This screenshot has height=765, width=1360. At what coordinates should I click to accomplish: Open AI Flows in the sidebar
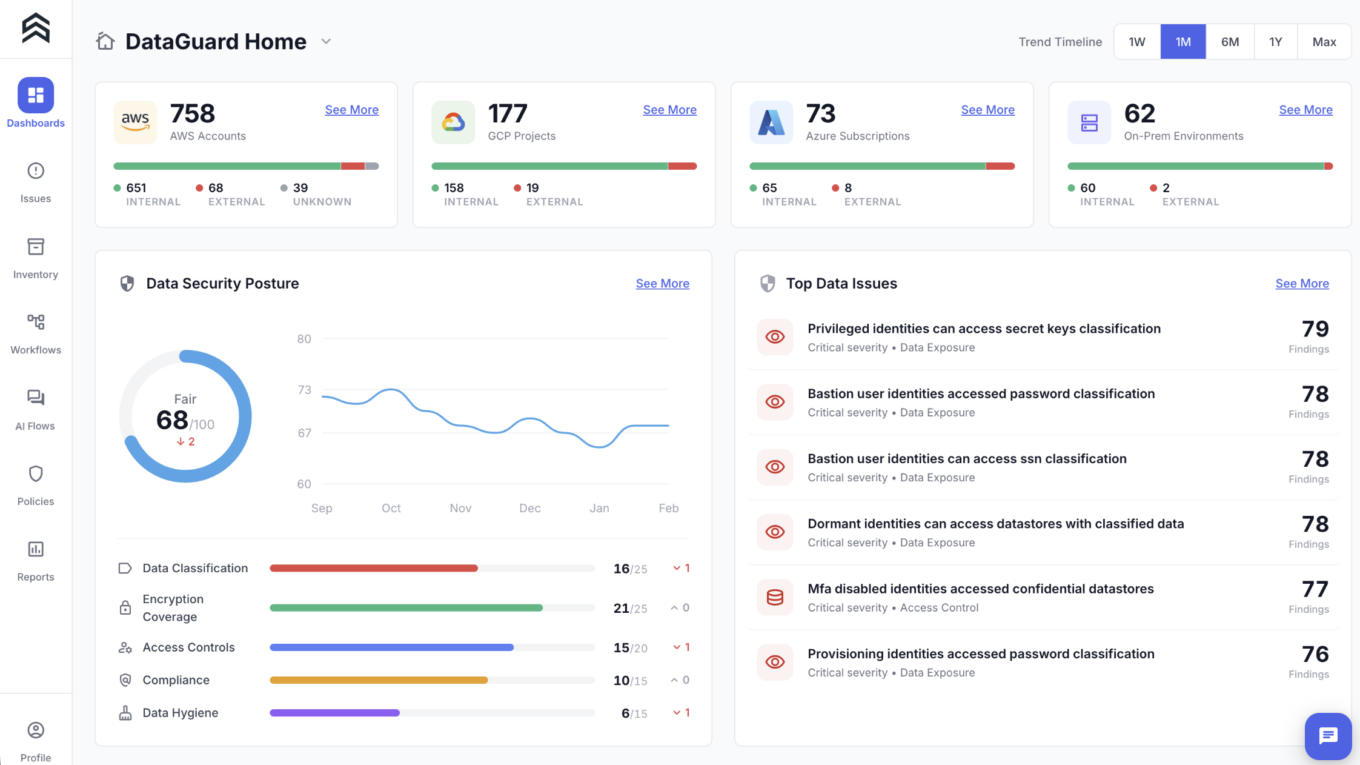[36, 398]
